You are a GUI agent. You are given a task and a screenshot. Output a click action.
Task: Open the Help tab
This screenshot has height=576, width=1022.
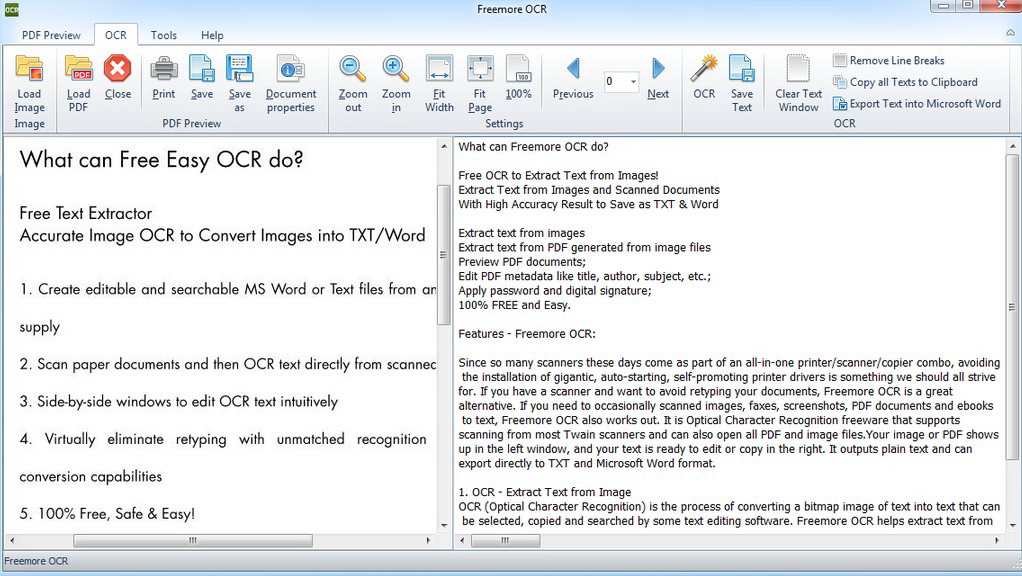click(212, 35)
